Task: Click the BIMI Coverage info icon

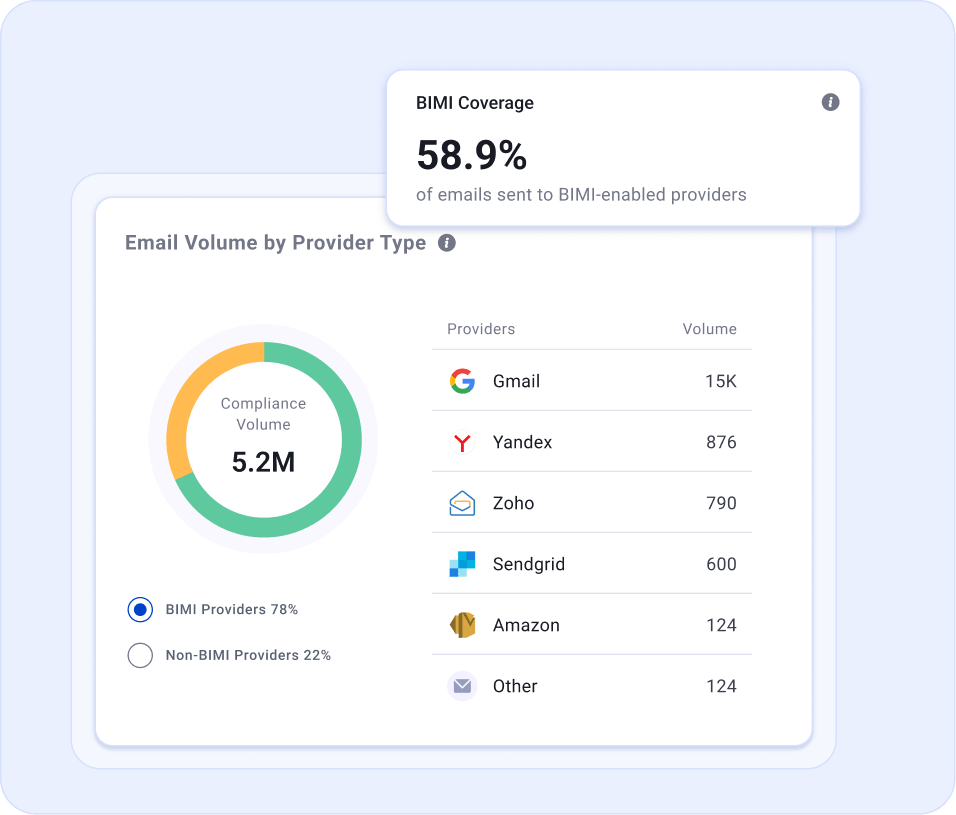Action: point(830,102)
